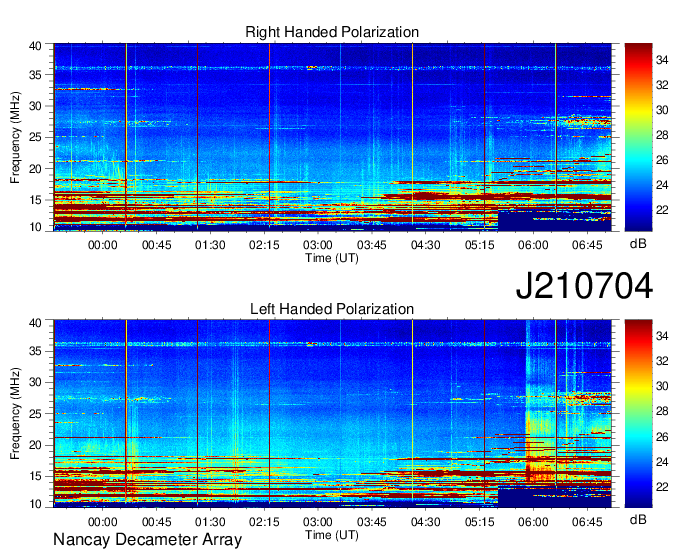Click the "Nancay Decameter Array" caption

click(147, 540)
